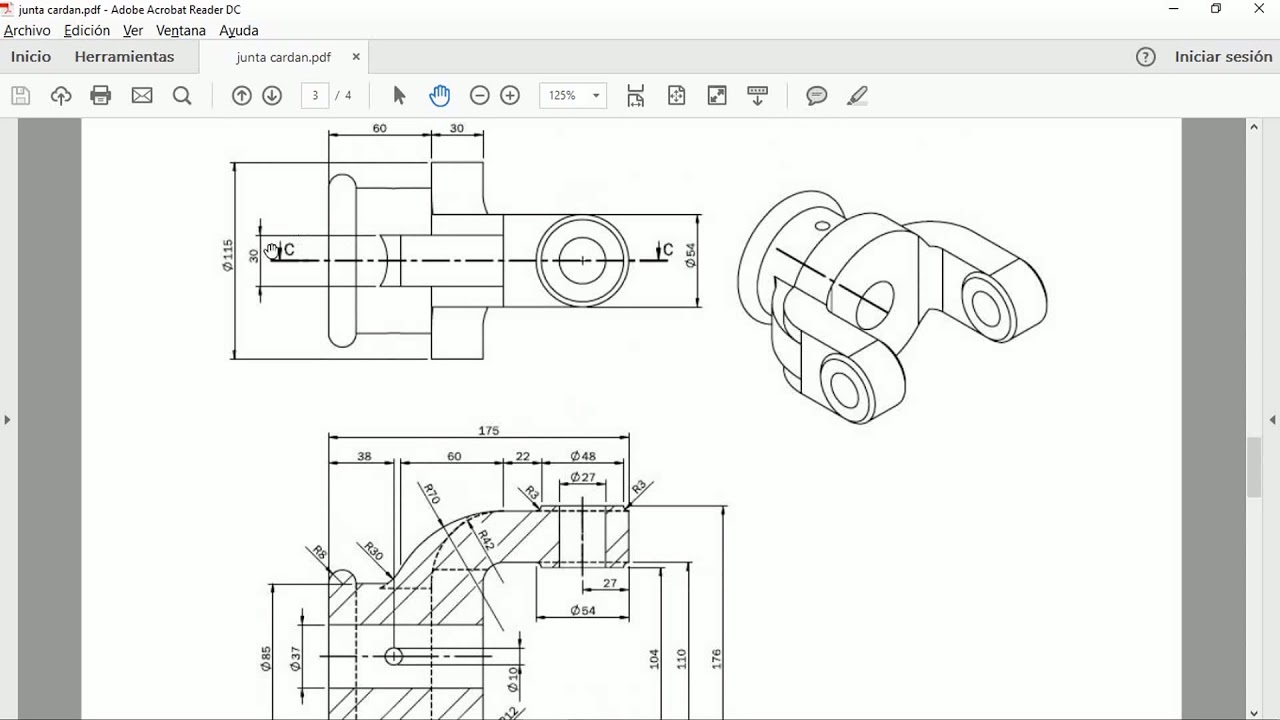The image size is (1280, 720).
Task: Click the Ø85 dimension label
Action: (x=266, y=658)
